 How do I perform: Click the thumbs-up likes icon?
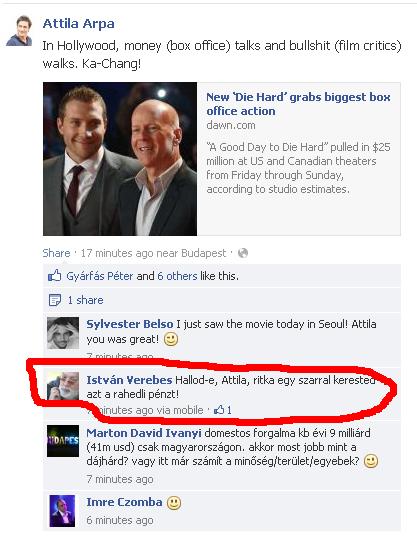[x=55, y=276]
